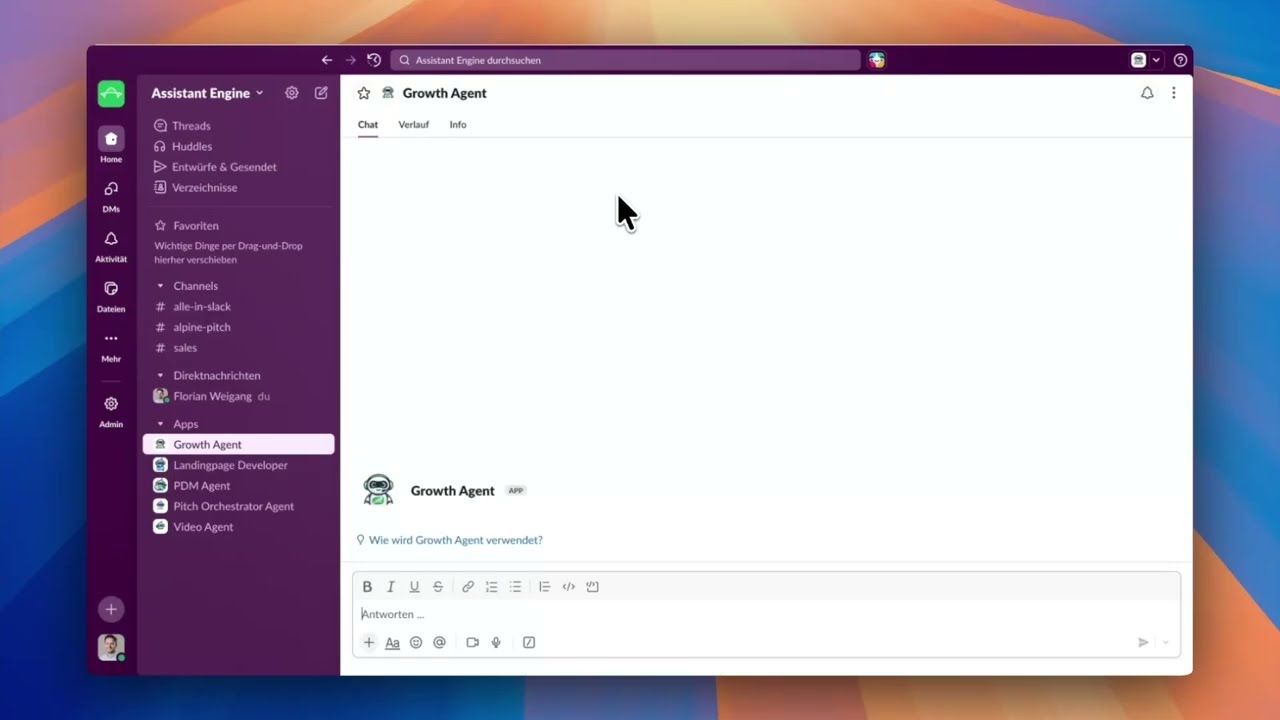The width and height of the screenshot is (1280, 720).
Task: Open the help question mark icon
Action: click(1180, 60)
